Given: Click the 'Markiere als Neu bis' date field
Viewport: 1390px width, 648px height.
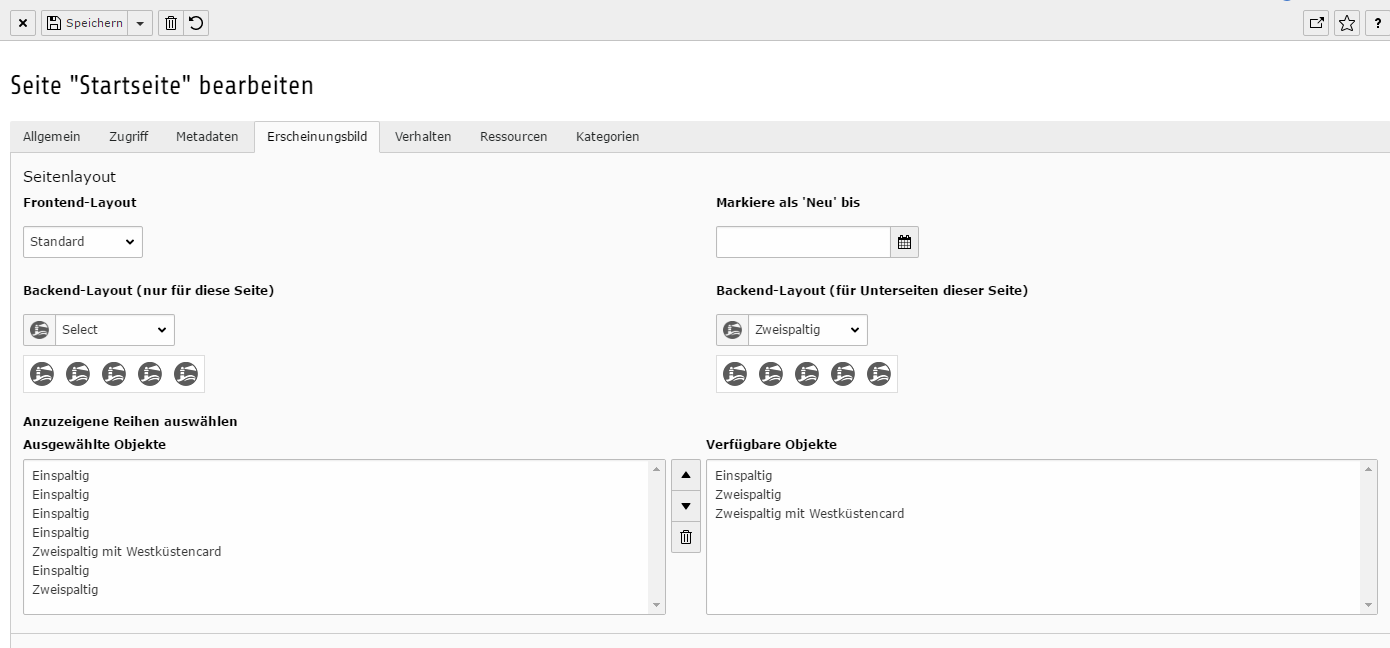Looking at the screenshot, I should 803,242.
